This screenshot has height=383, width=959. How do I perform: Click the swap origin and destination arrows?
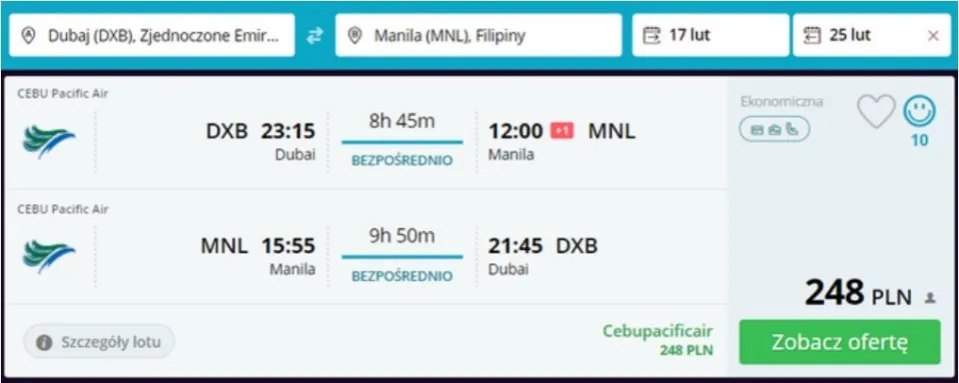314,35
